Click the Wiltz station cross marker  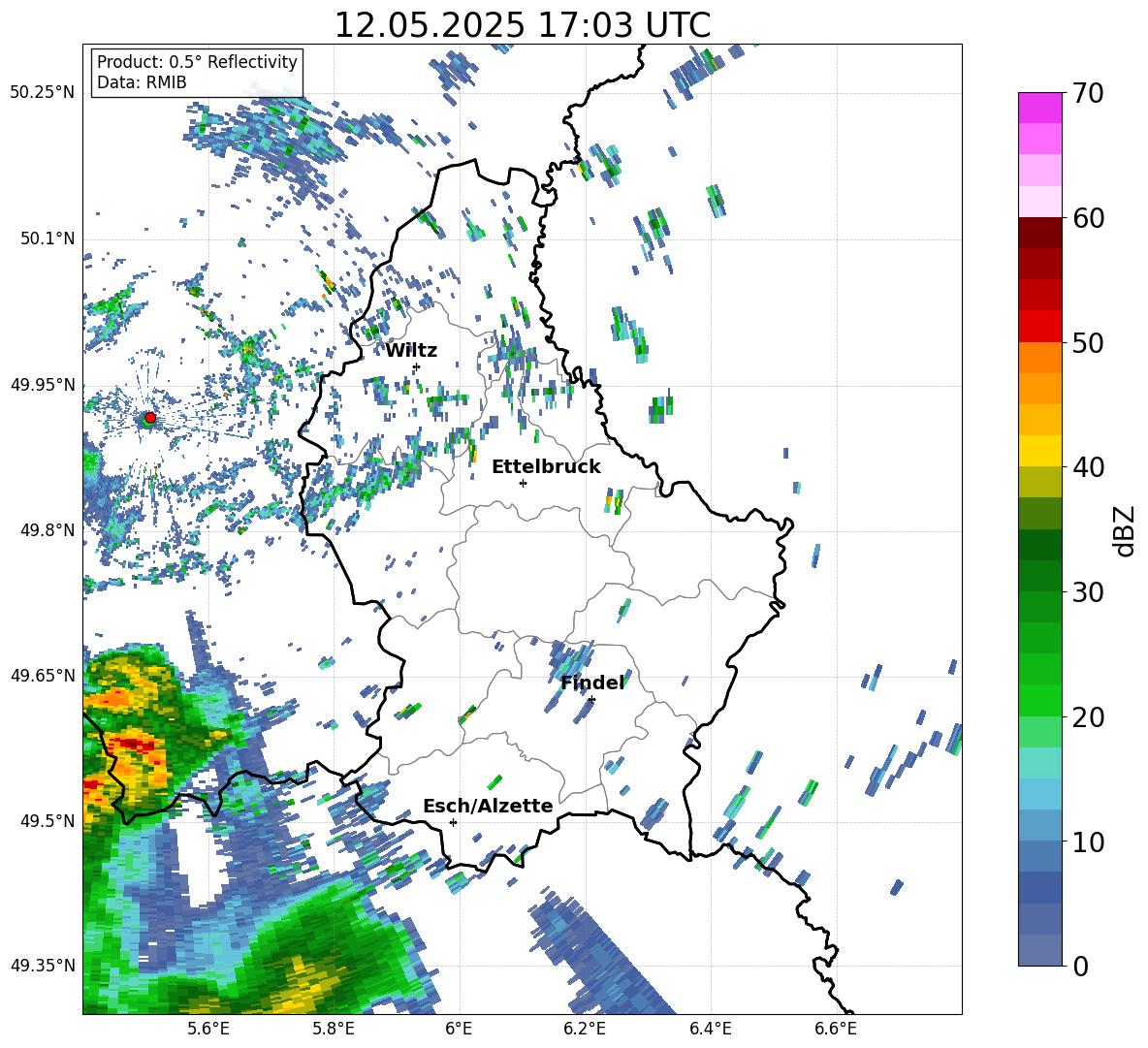click(417, 366)
